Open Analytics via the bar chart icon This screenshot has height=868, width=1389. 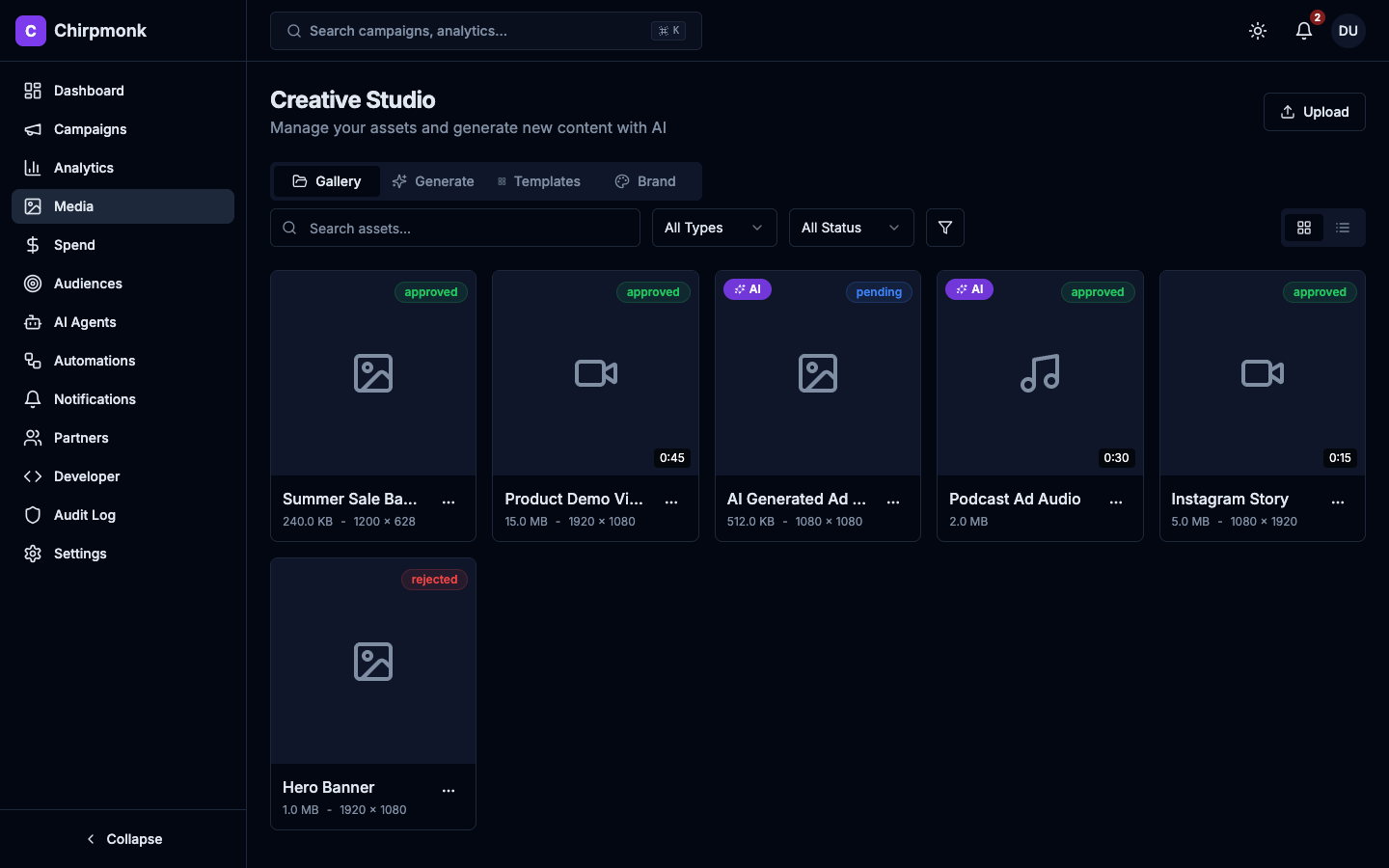[33, 168]
